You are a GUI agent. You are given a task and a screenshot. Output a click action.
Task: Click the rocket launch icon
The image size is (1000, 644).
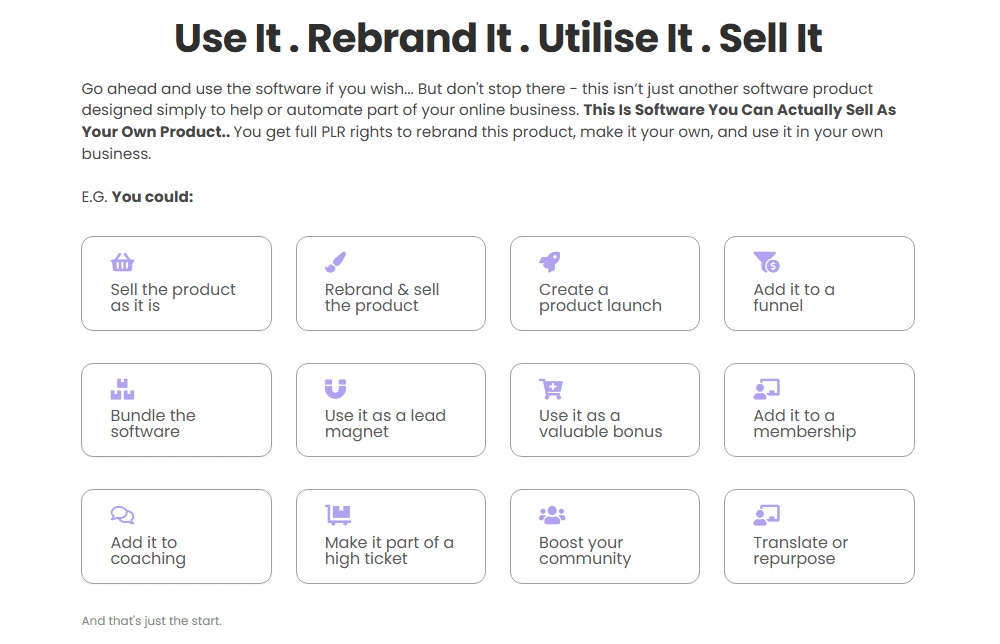click(550, 263)
